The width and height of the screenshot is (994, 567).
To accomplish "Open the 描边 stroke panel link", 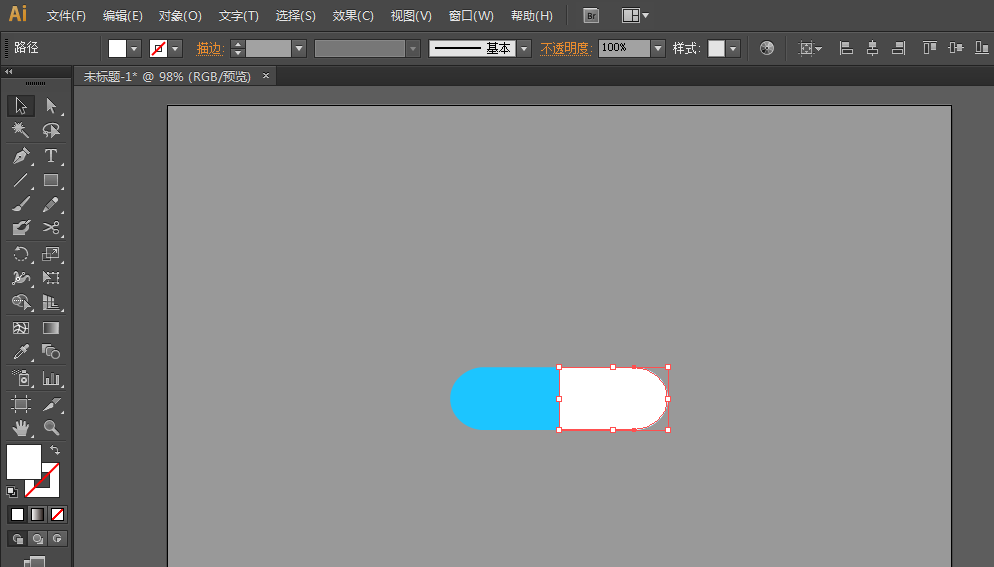I will (x=210, y=48).
